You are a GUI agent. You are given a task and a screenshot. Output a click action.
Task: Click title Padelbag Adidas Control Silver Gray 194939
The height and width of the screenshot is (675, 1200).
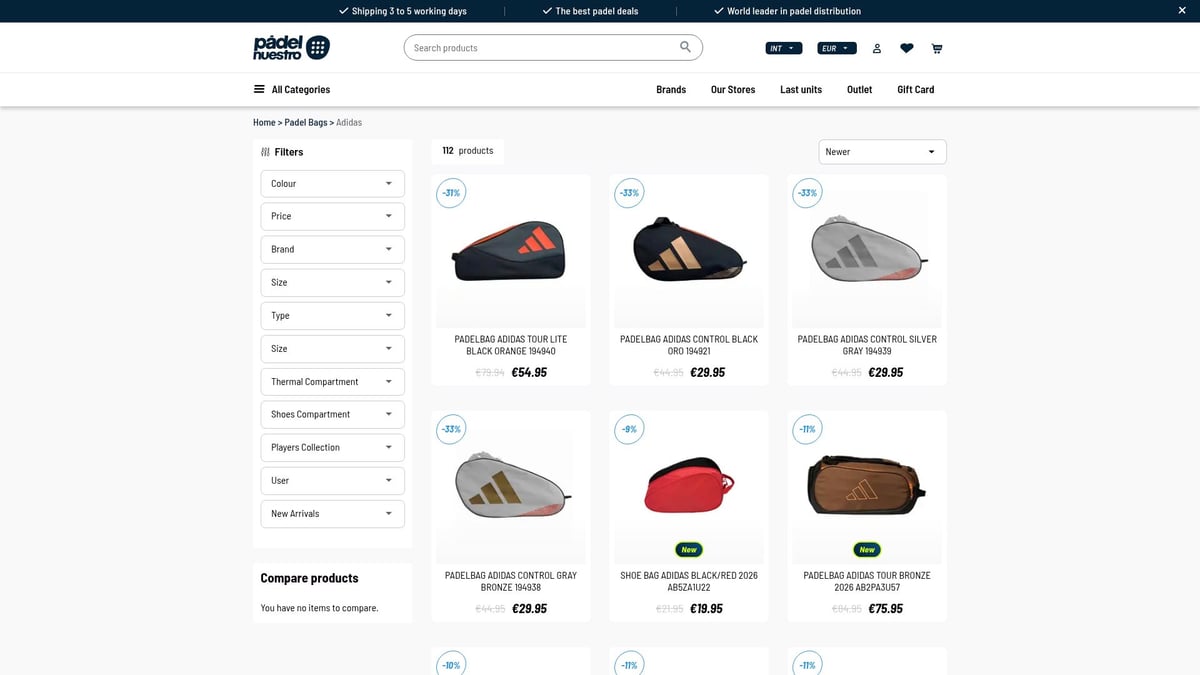coord(867,345)
